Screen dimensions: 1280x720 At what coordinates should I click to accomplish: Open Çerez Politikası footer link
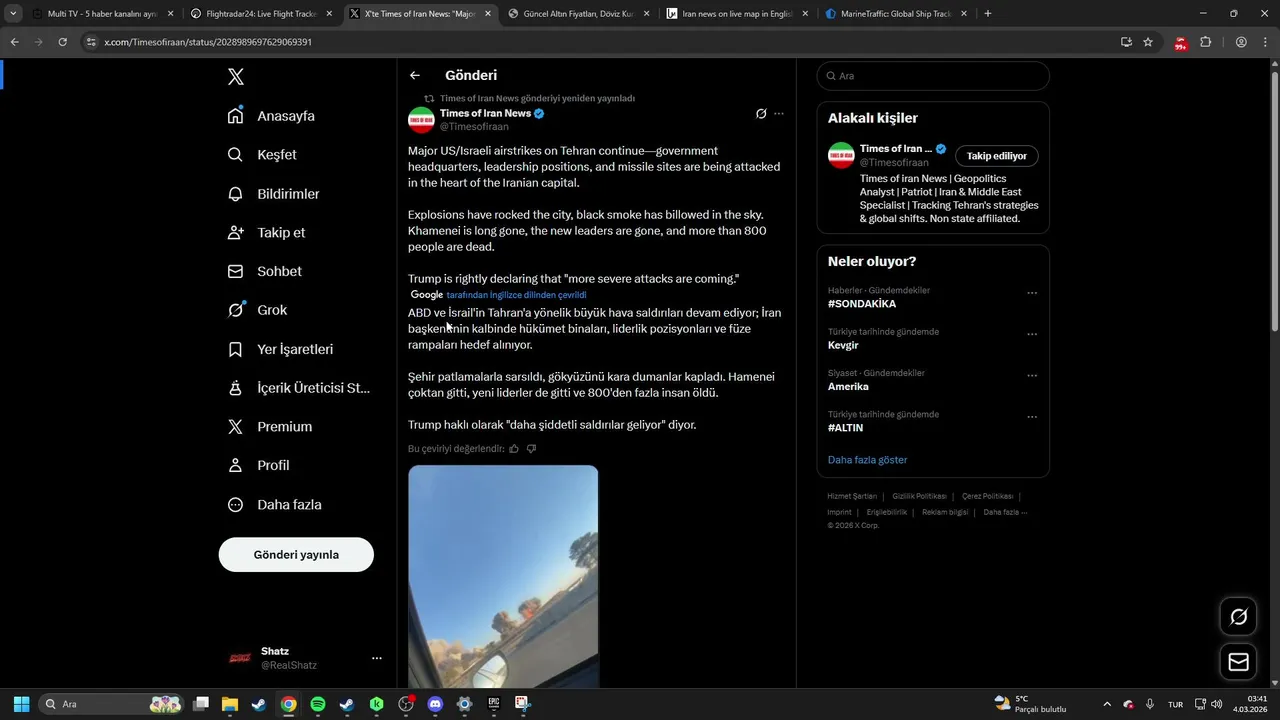[x=987, y=496]
